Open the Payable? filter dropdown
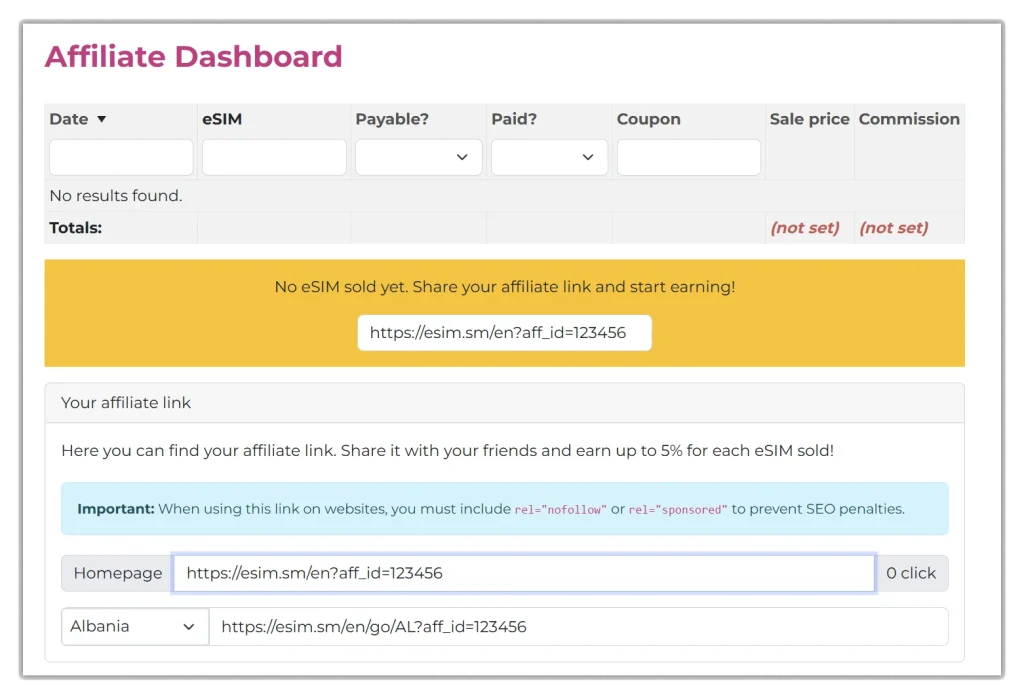The image size is (1024, 699). tap(419, 157)
